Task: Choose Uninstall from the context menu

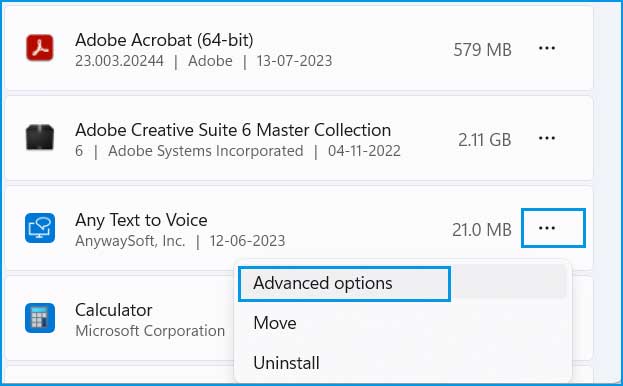Action: [286, 363]
